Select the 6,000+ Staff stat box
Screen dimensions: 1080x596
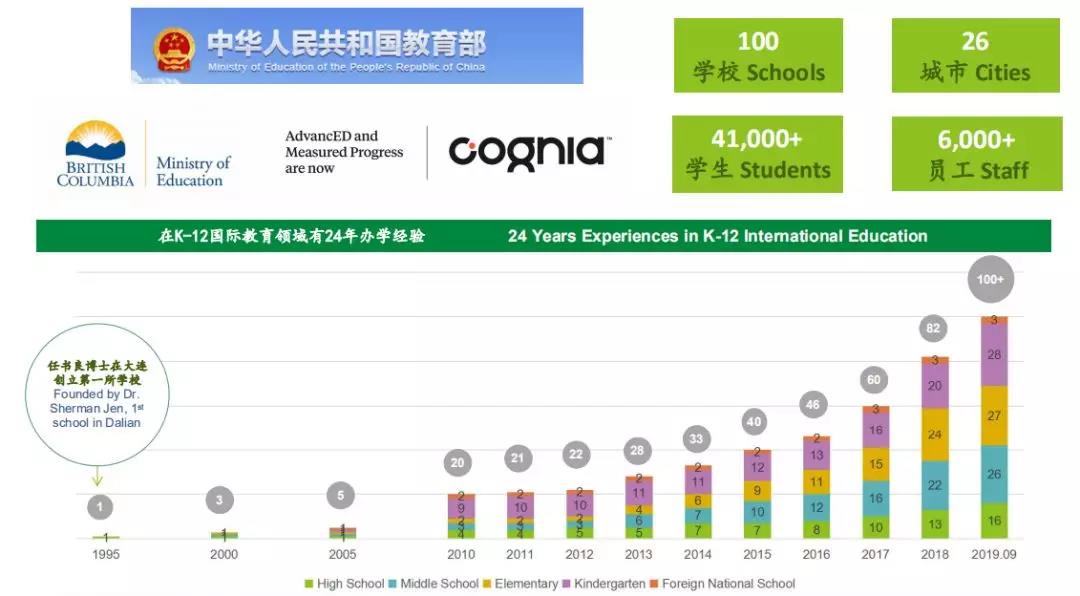click(976, 154)
